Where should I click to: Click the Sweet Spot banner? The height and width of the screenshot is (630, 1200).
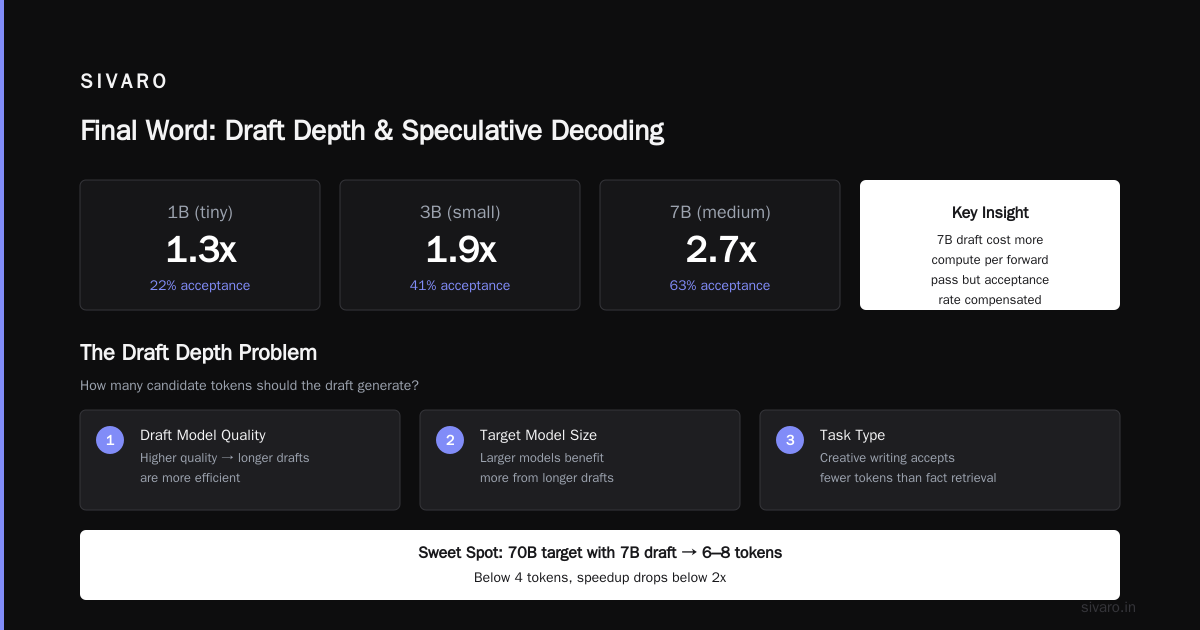pos(600,565)
